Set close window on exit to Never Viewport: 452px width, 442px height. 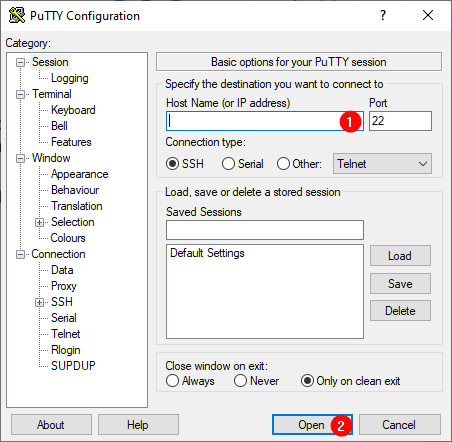257,381
